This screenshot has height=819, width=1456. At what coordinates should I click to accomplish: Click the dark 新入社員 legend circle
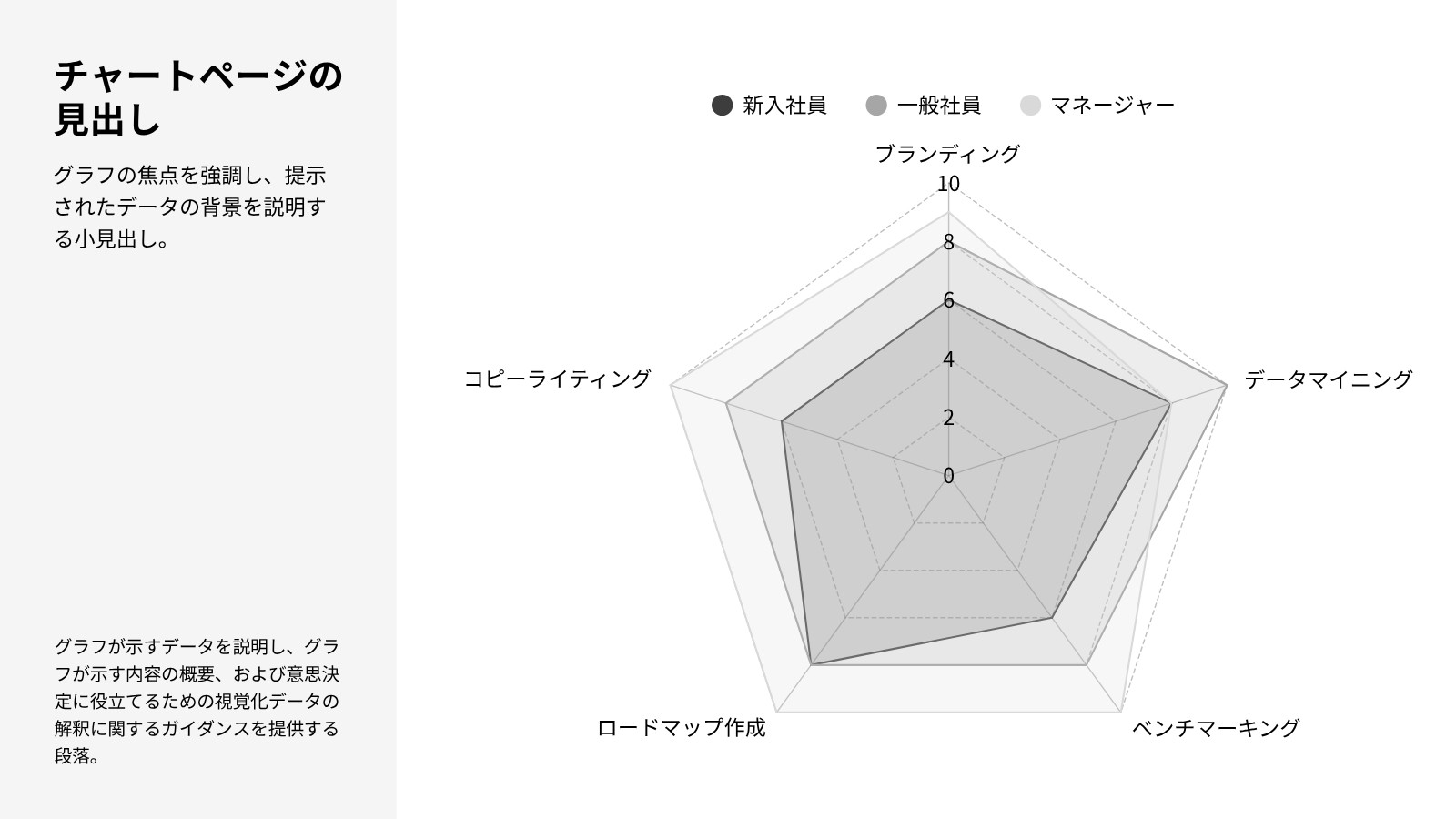click(722, 106)
